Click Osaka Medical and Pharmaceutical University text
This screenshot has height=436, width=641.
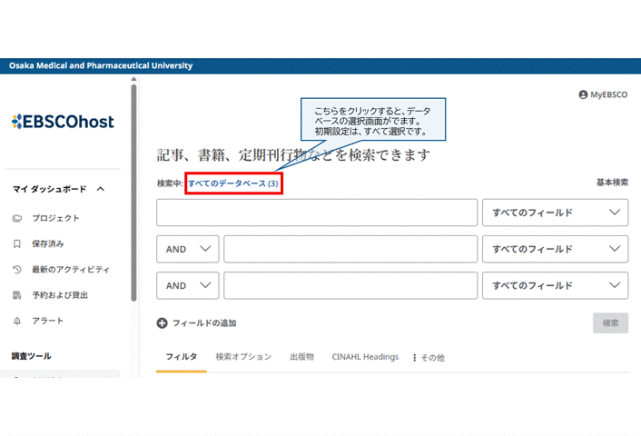tap(101, 66)
